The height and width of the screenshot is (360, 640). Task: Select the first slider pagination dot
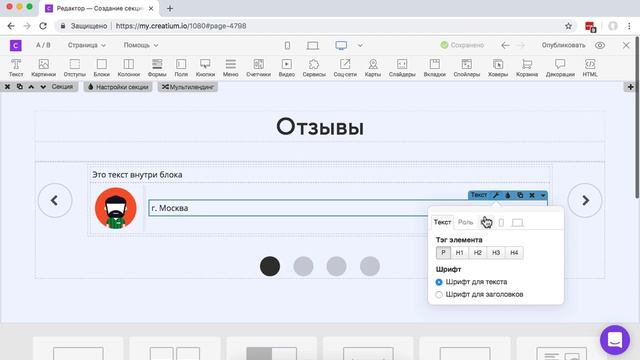click(x=270, y=266)
